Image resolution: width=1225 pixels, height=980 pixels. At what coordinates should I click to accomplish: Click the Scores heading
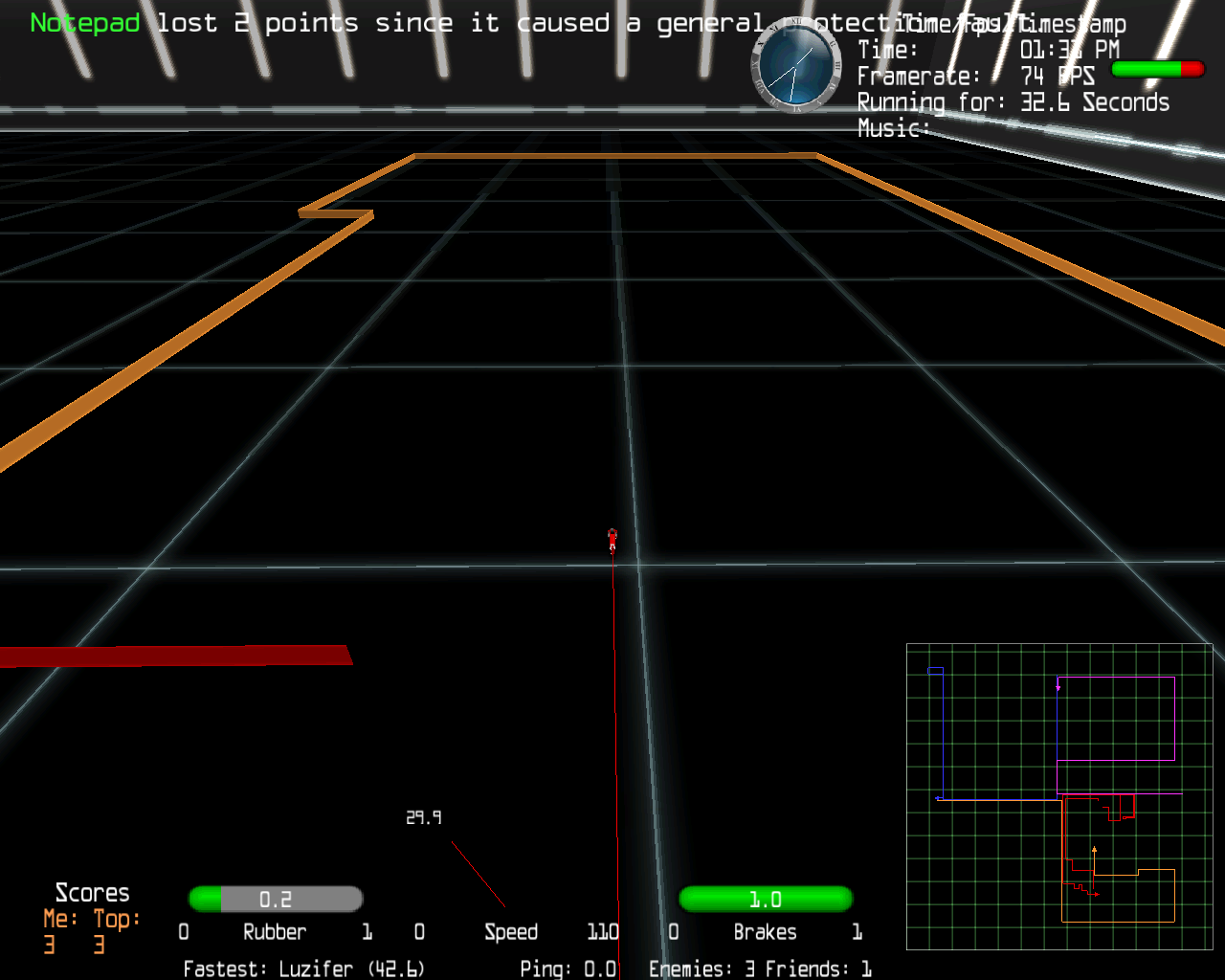pos(92,893)
